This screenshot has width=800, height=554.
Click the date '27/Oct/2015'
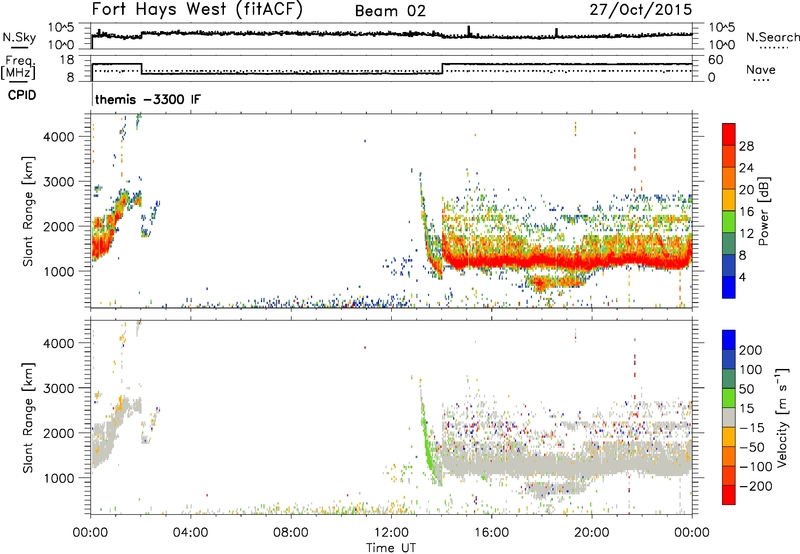coord(641,9)
